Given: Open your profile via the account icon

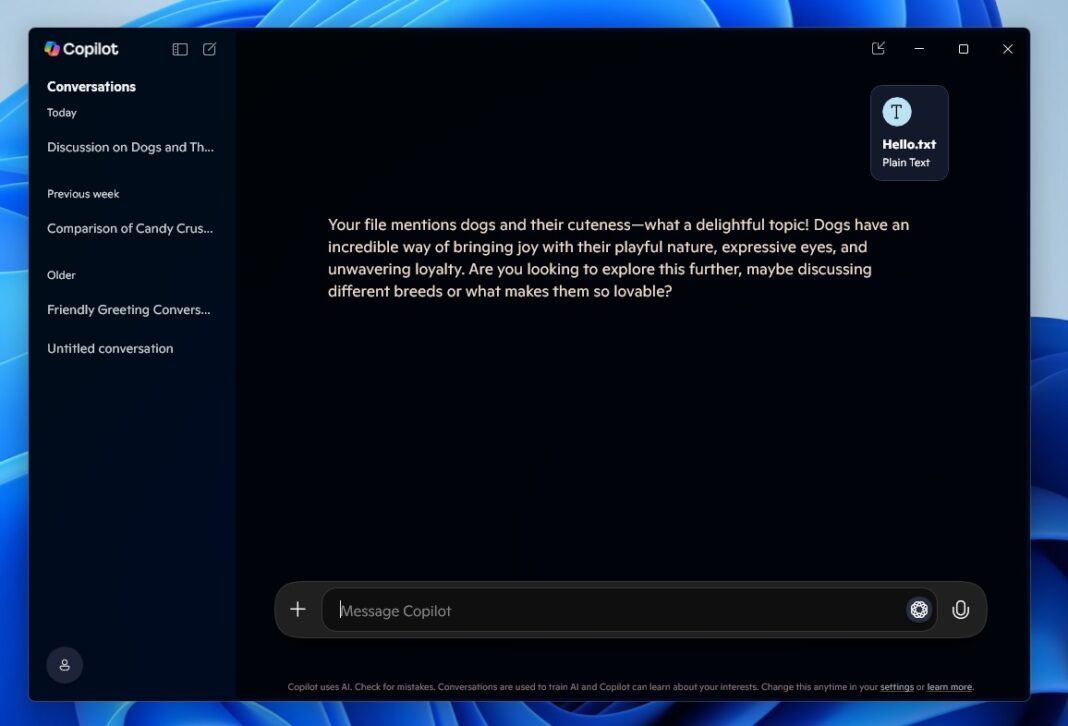Looking at the screenshot, I should click(64, 664).
